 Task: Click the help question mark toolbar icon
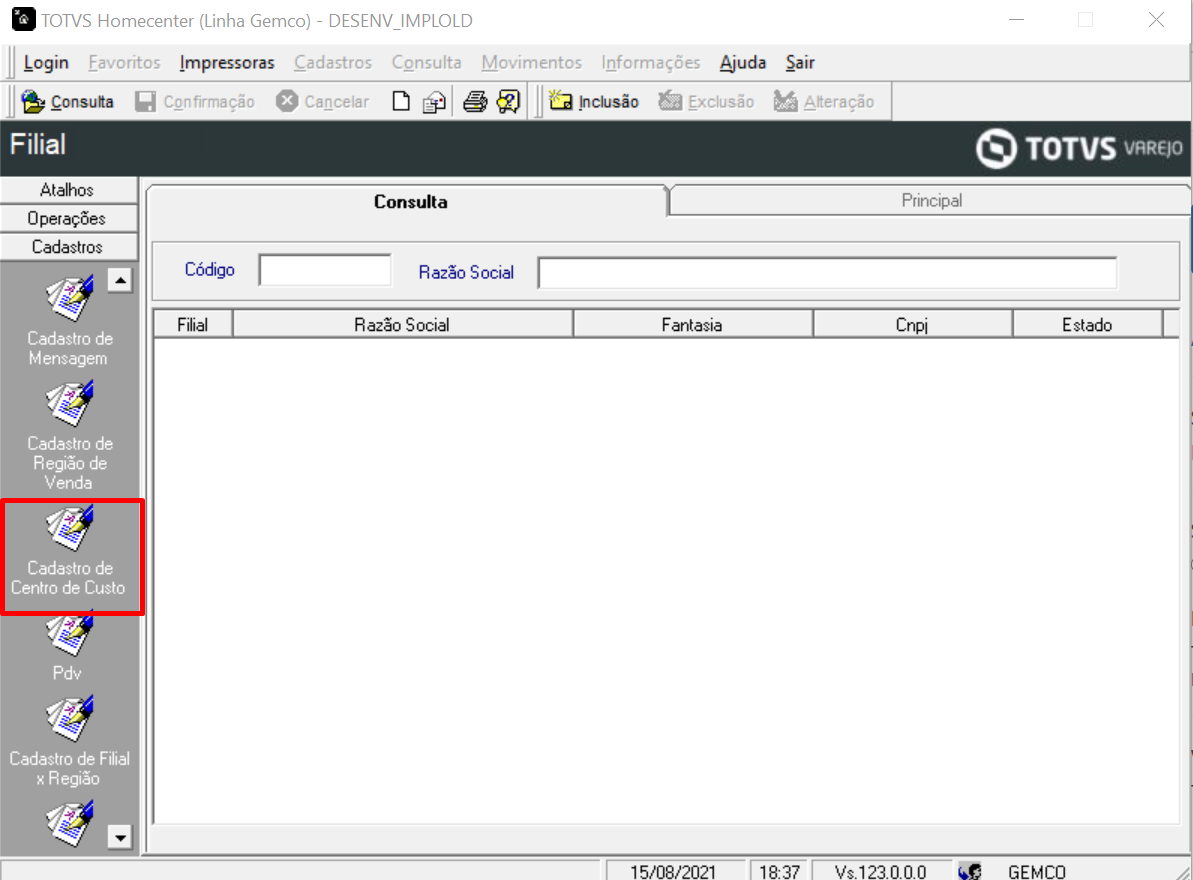(508, 102)
